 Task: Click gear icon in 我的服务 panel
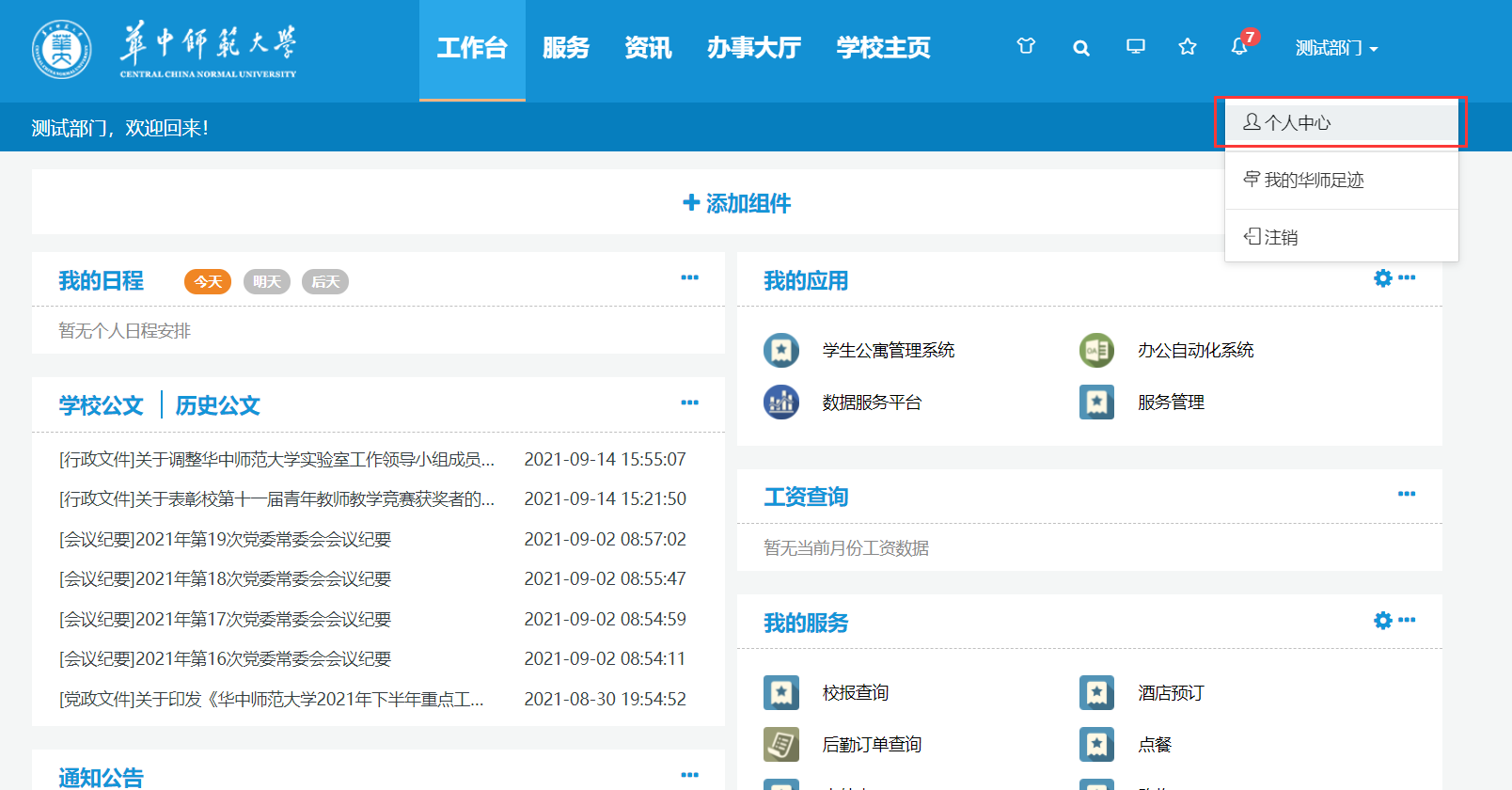[1382, 621]
